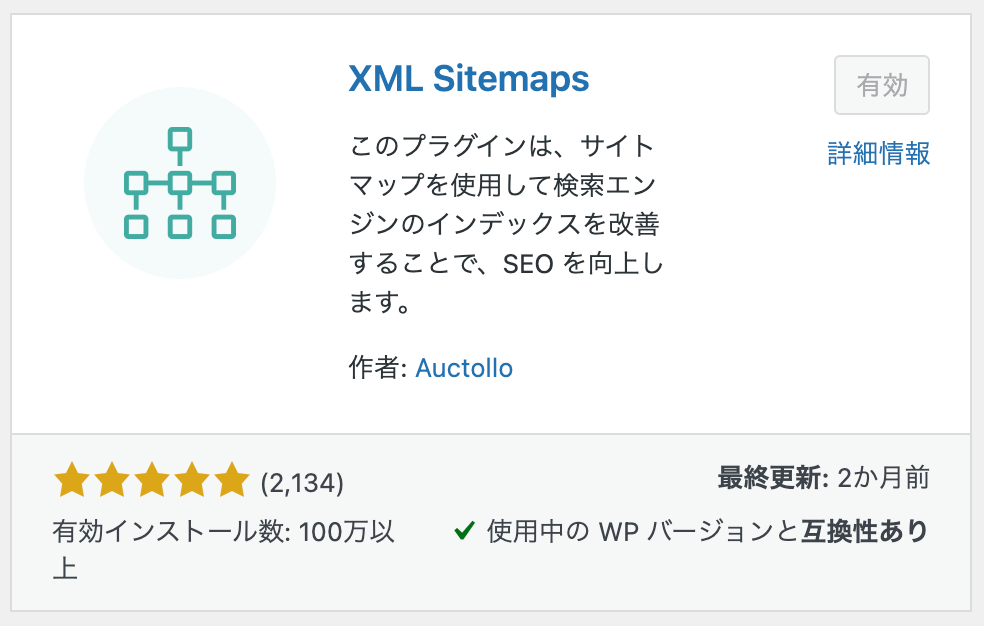Click the fourth gold rating star

click(192, 480)
